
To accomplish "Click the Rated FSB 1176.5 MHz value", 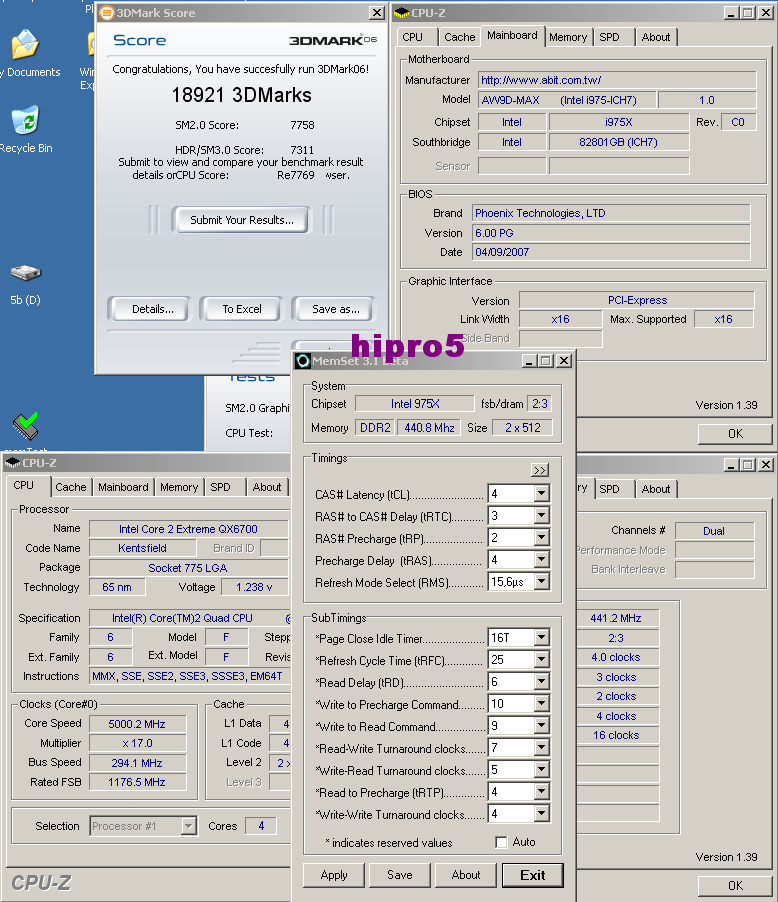I will 137,782.
